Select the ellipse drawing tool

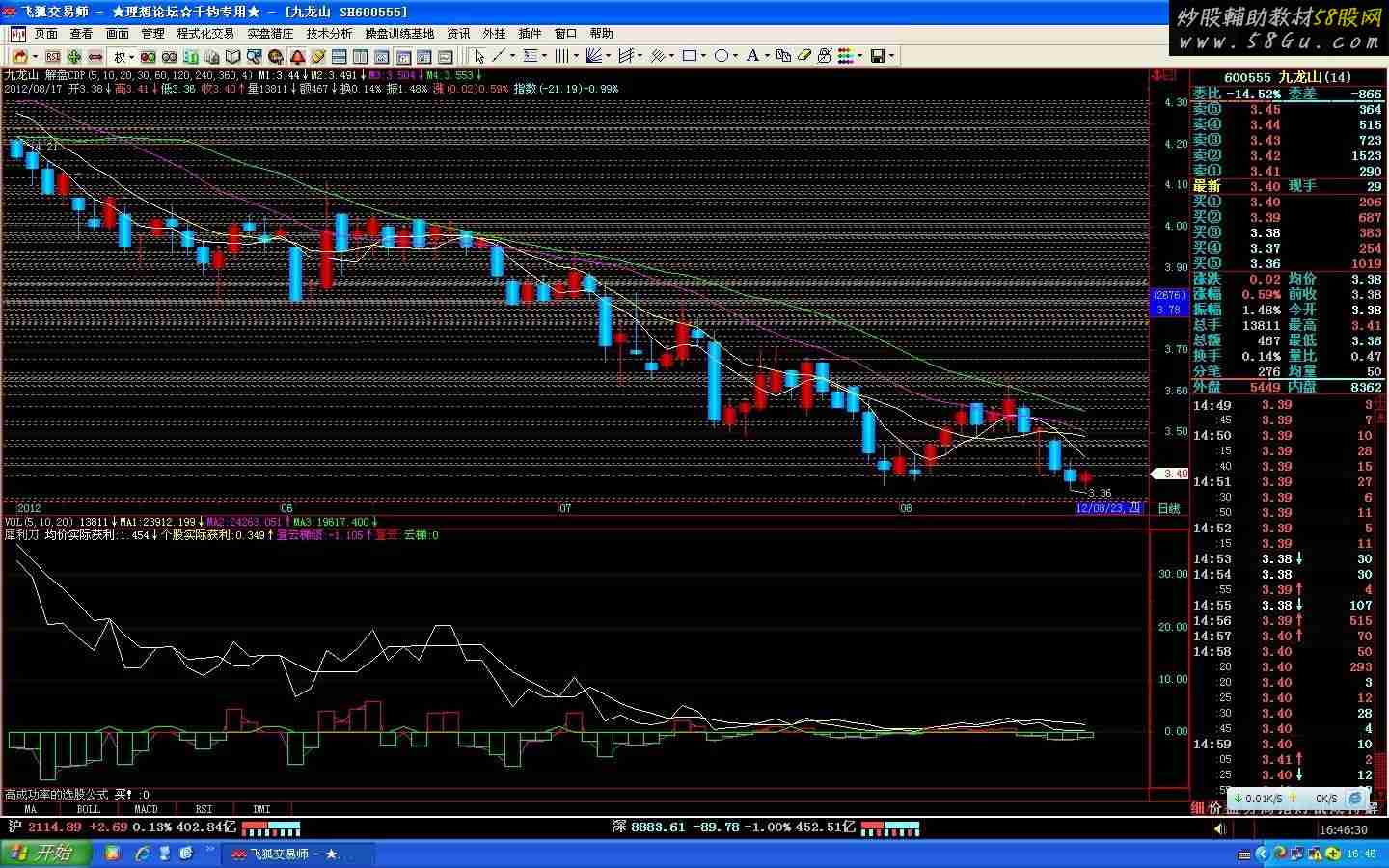click(x=721, y=56)
